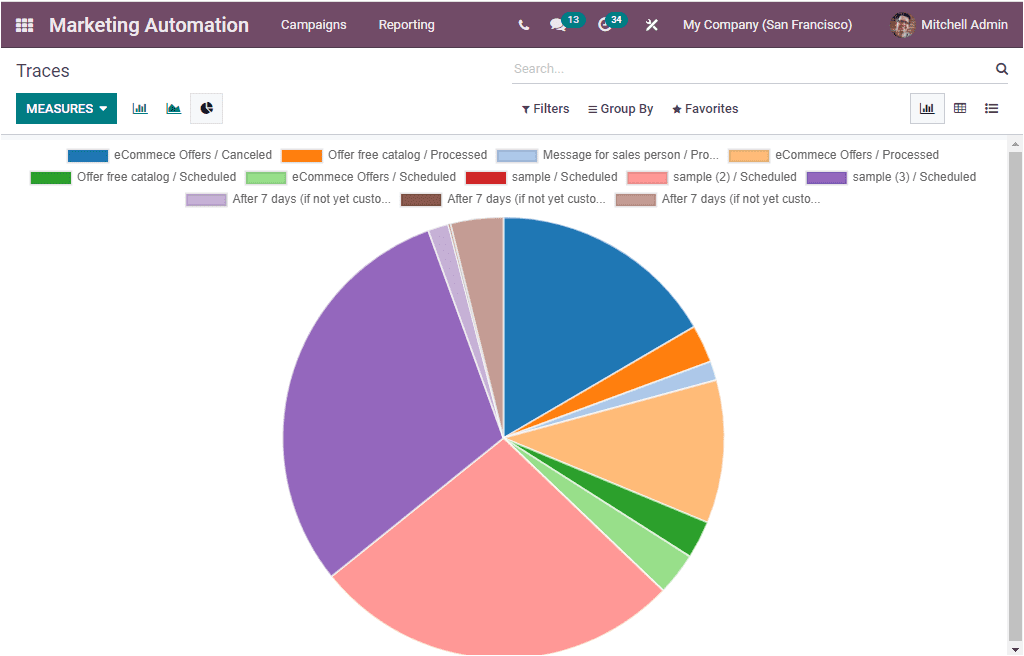Image resolution: width=1024 pixels, height=656 pixels.
Task: Open the pivot view
Action: (961, 108)
